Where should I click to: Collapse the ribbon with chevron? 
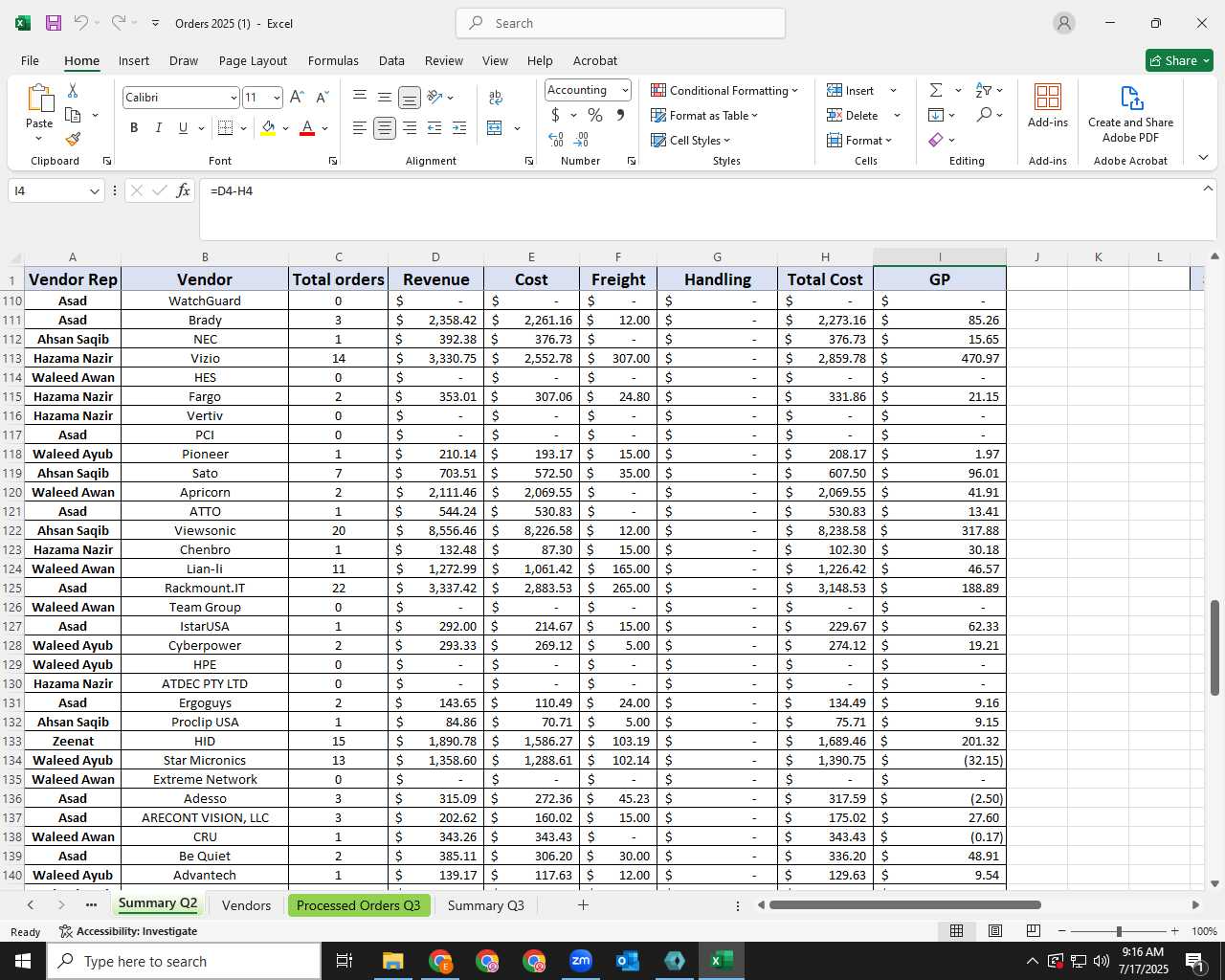click(x=1203, y=157)
